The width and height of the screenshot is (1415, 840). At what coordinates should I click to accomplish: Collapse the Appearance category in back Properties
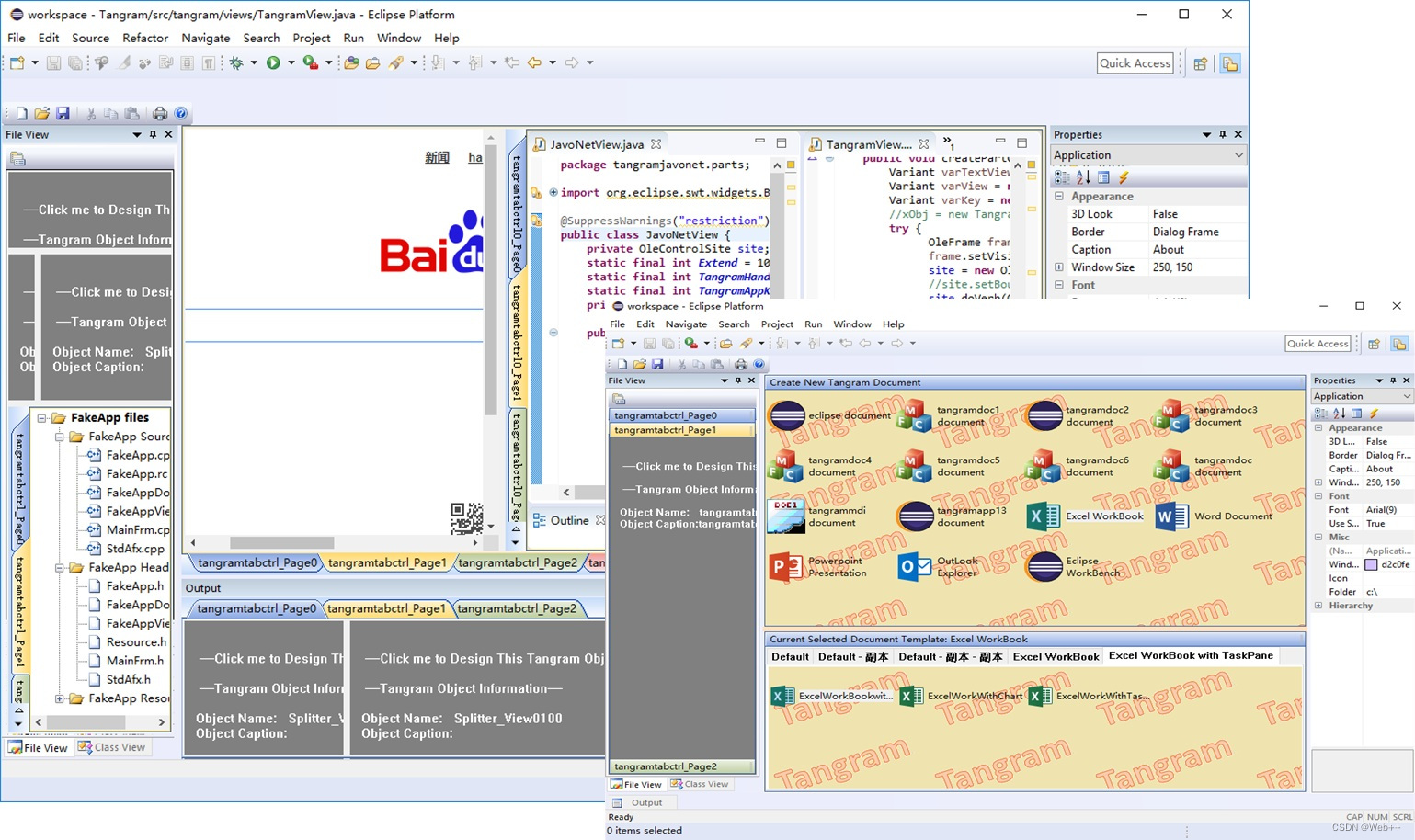(1059, 196)
